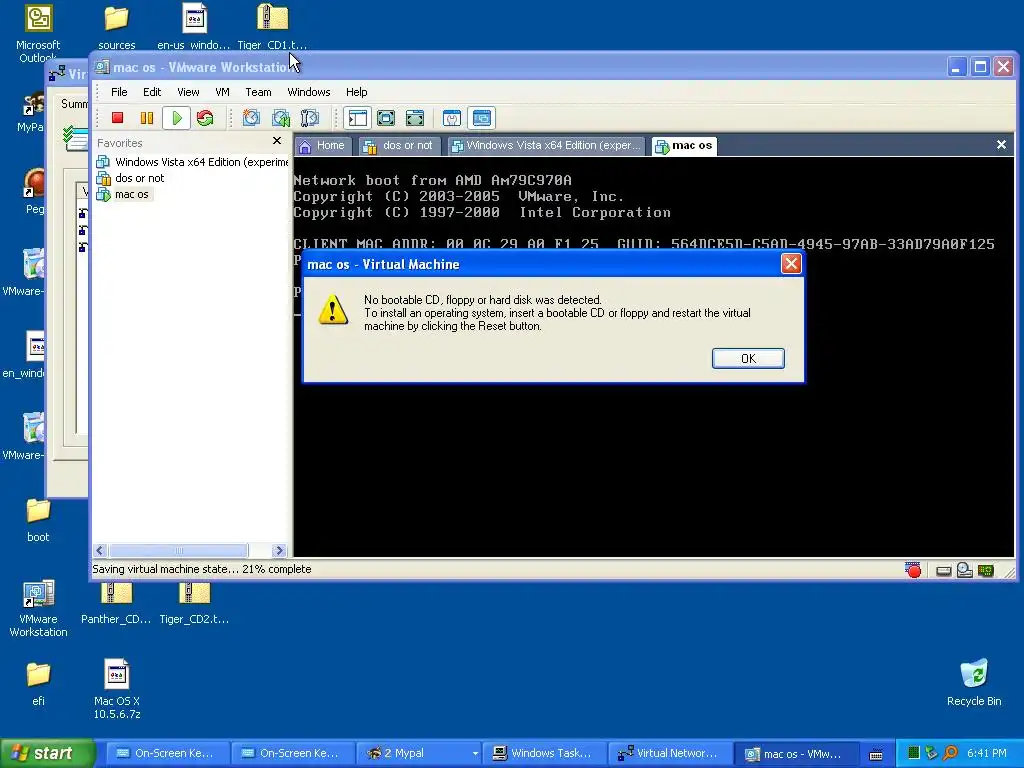
Task: Close the current VM tab with X
Action: click(1001, 145)
